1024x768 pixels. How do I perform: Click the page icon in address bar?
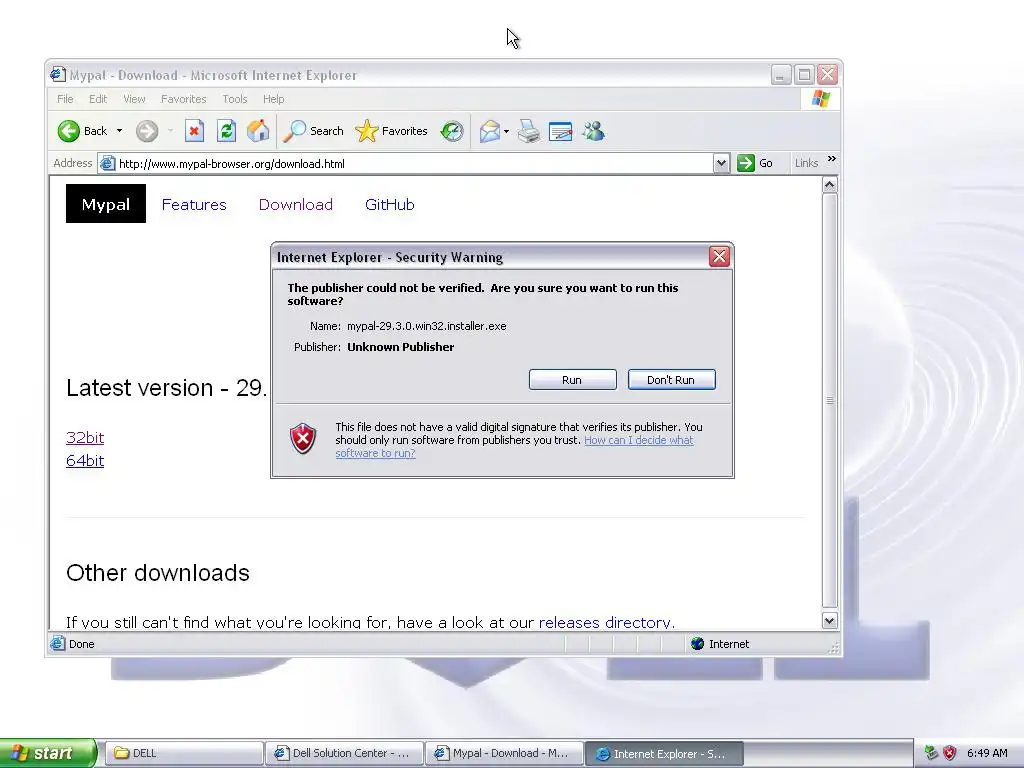point(107,163)
